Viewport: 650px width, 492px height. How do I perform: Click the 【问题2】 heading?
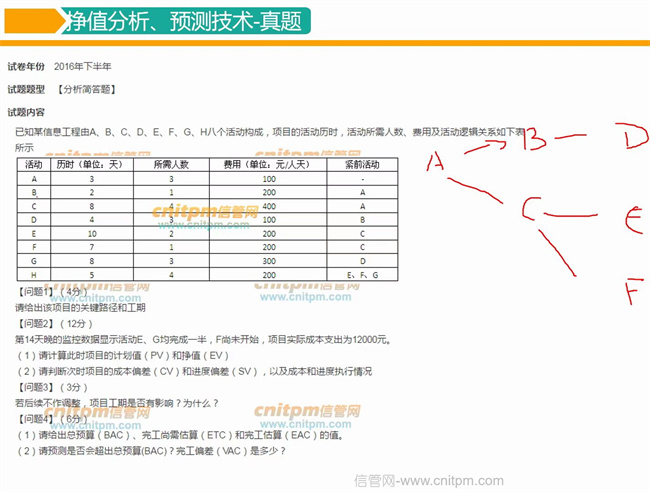pyautogui.click(x=36, y=324)
